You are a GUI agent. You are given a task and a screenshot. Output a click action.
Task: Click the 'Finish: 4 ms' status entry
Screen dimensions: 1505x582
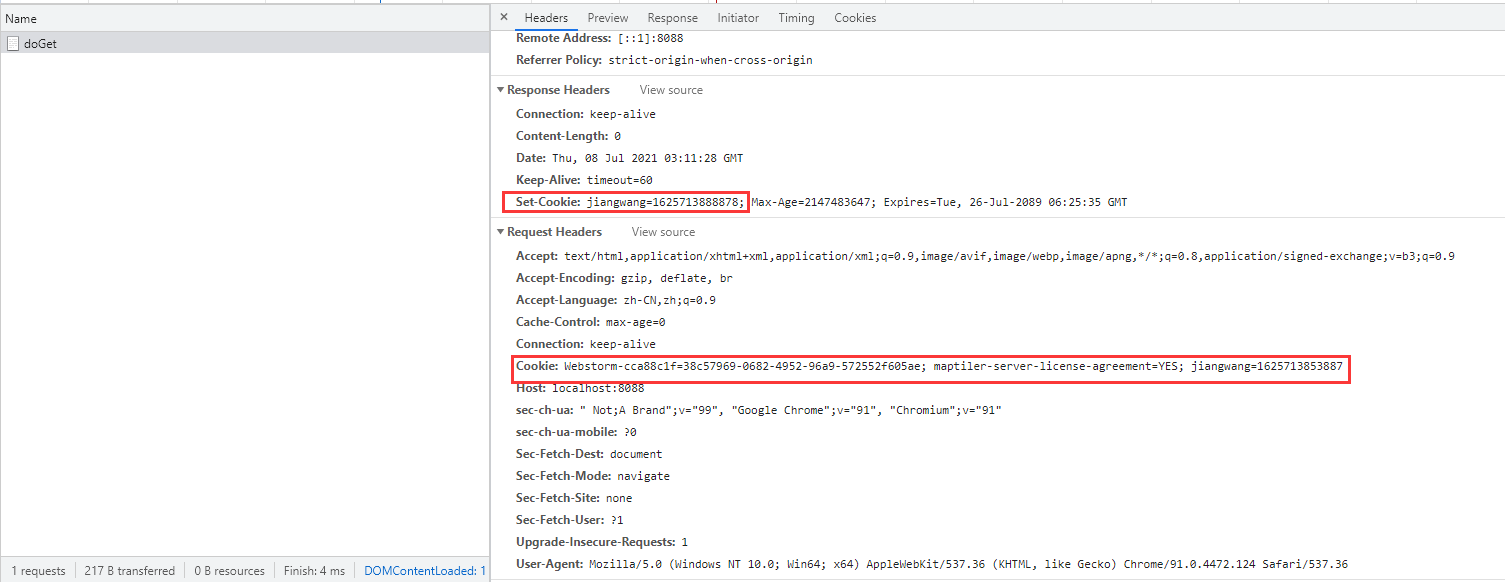pos(314,571)
